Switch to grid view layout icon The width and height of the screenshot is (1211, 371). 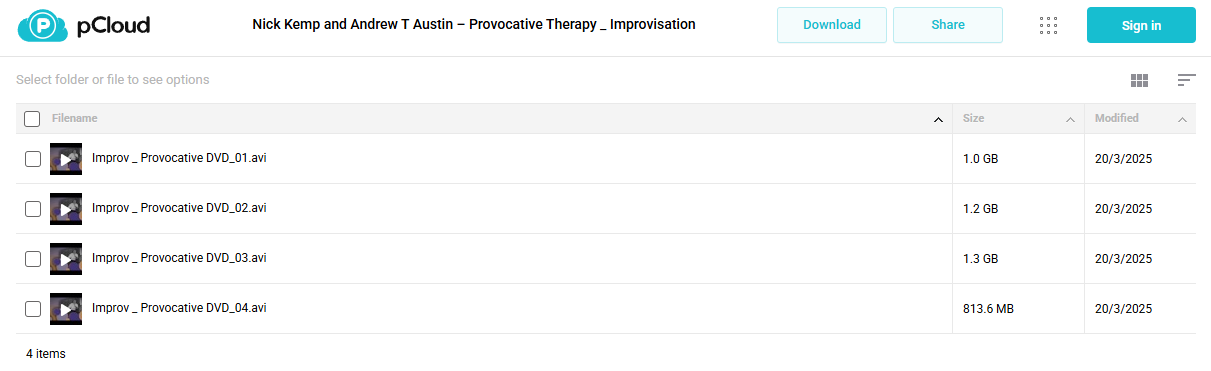1139,80
